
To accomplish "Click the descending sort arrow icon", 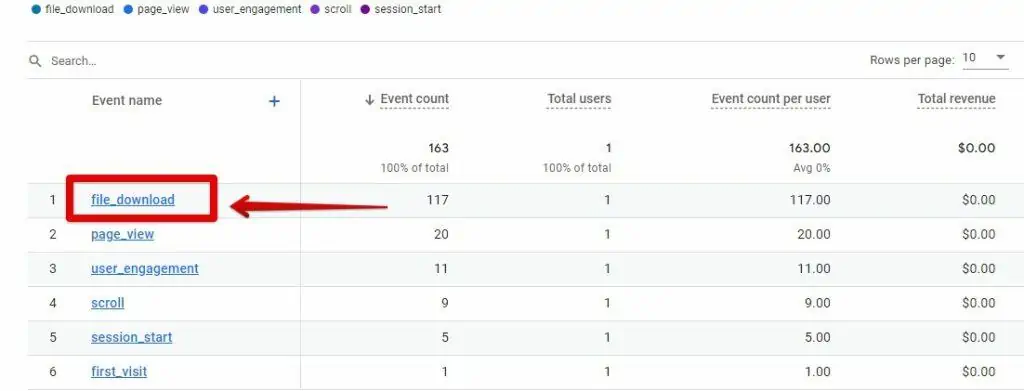I will tap(370, 100).
